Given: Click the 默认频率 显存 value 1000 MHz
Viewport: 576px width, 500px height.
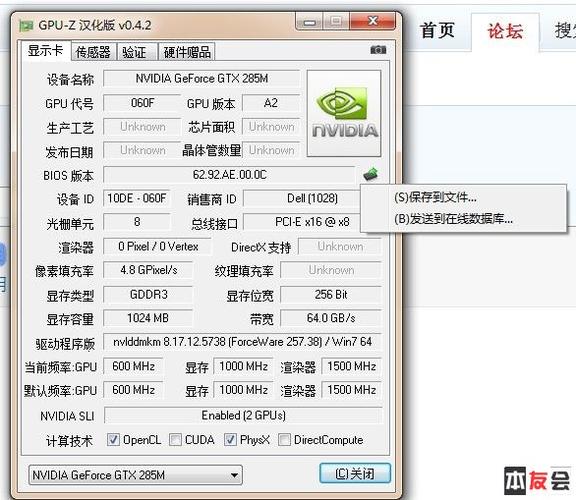Looking at the screenshot, I should coord(243,390).
